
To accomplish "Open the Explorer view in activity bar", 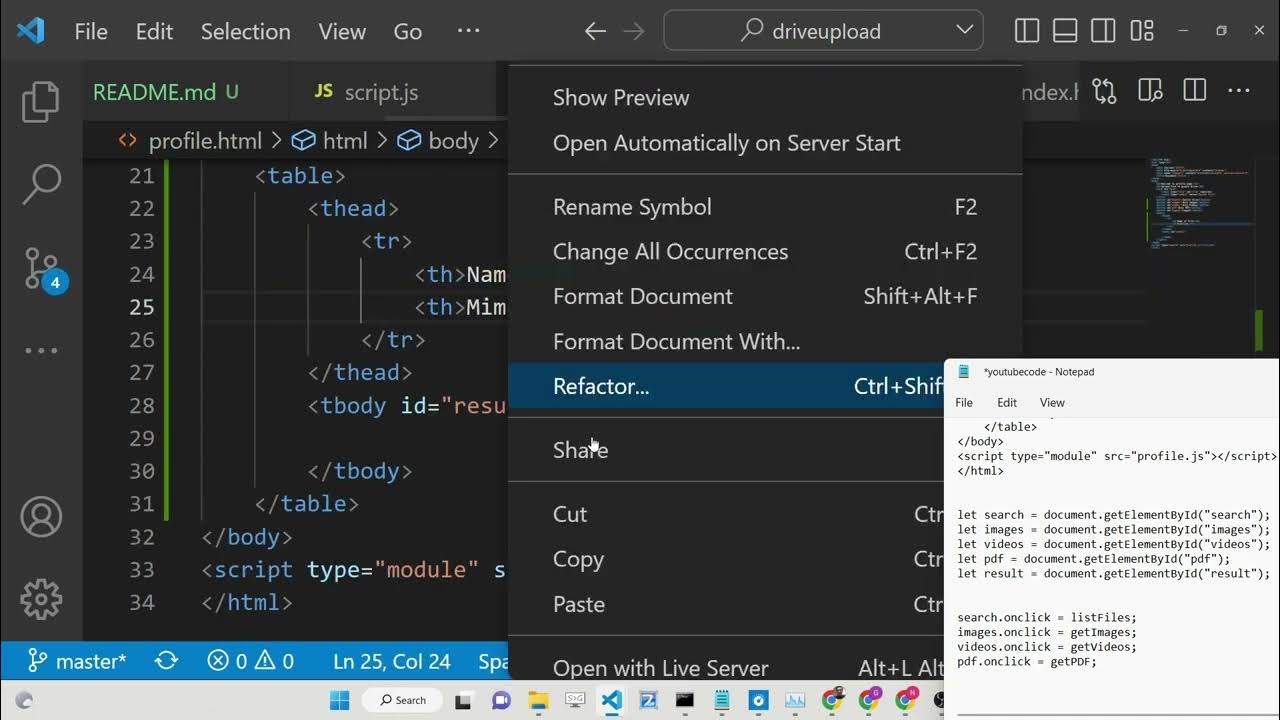I will 41,102.
